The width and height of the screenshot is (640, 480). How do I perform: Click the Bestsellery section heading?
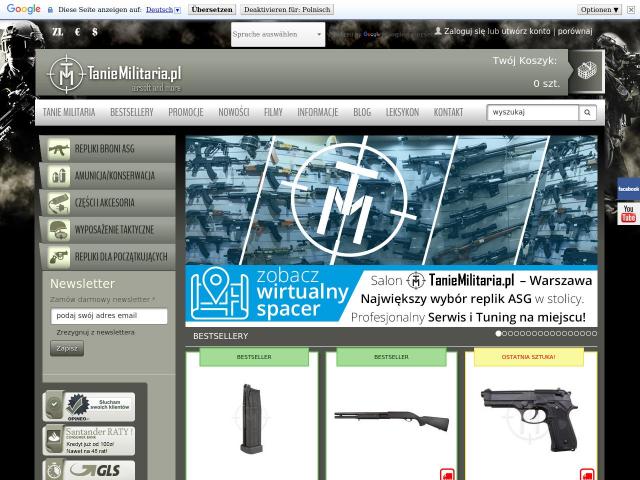[221, 336]
